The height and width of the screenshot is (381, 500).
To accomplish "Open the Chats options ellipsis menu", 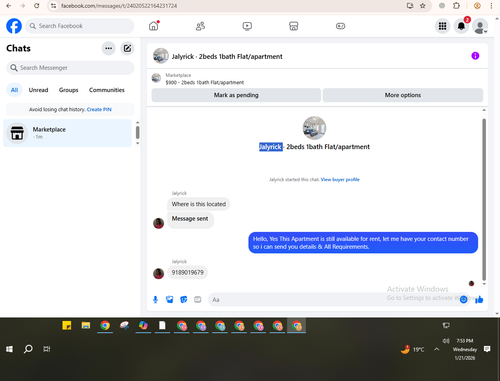I will coord(108,48).
